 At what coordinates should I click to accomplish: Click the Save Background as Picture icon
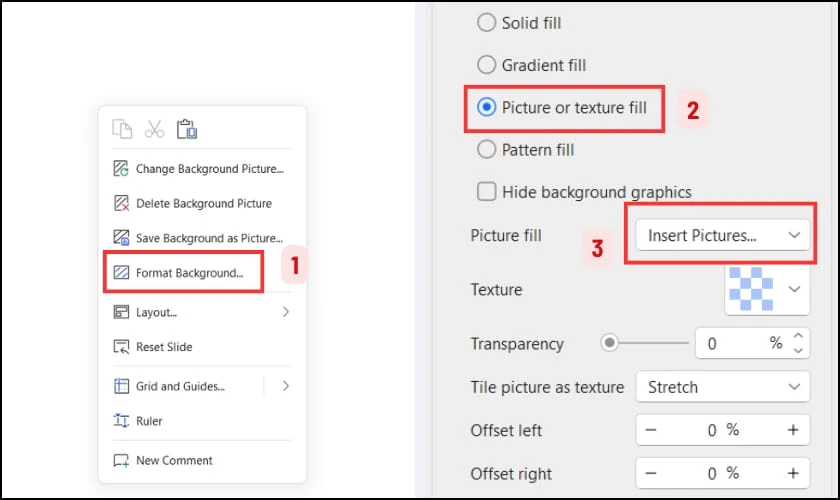point(121,238)
